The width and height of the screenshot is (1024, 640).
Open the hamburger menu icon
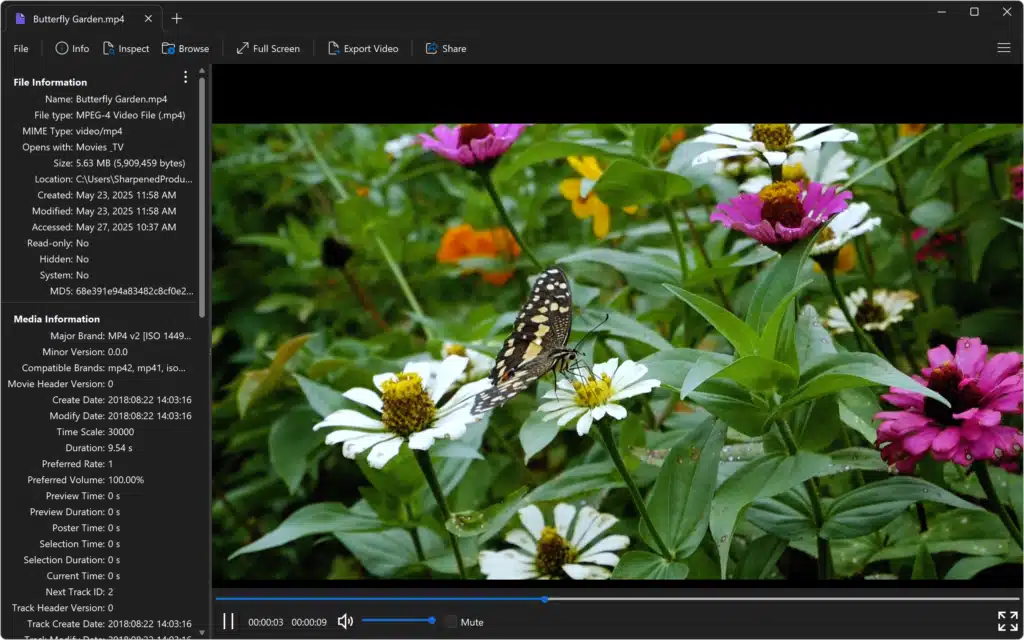[1004, 48]
